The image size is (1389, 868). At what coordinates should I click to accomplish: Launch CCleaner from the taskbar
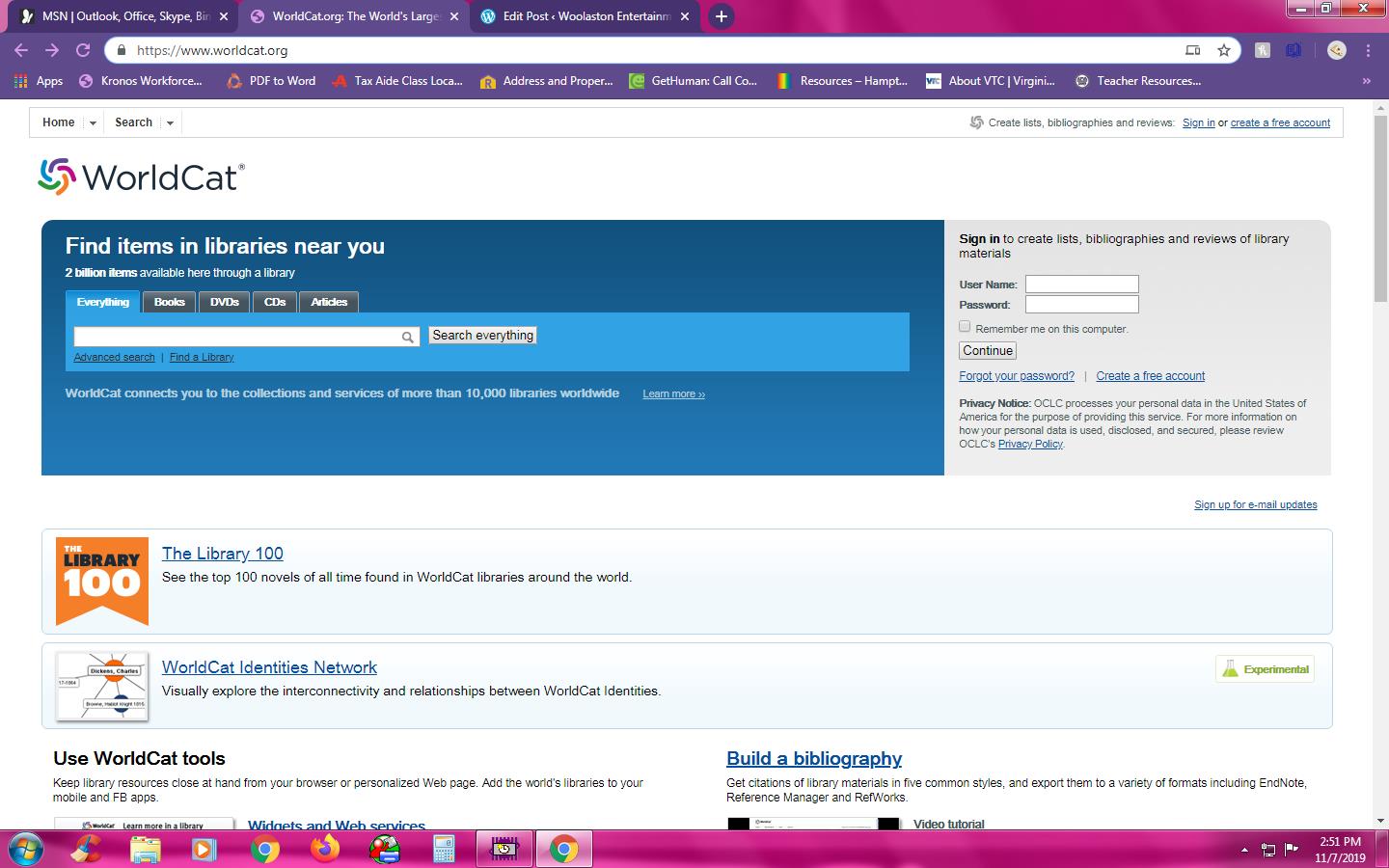point(86,849)
